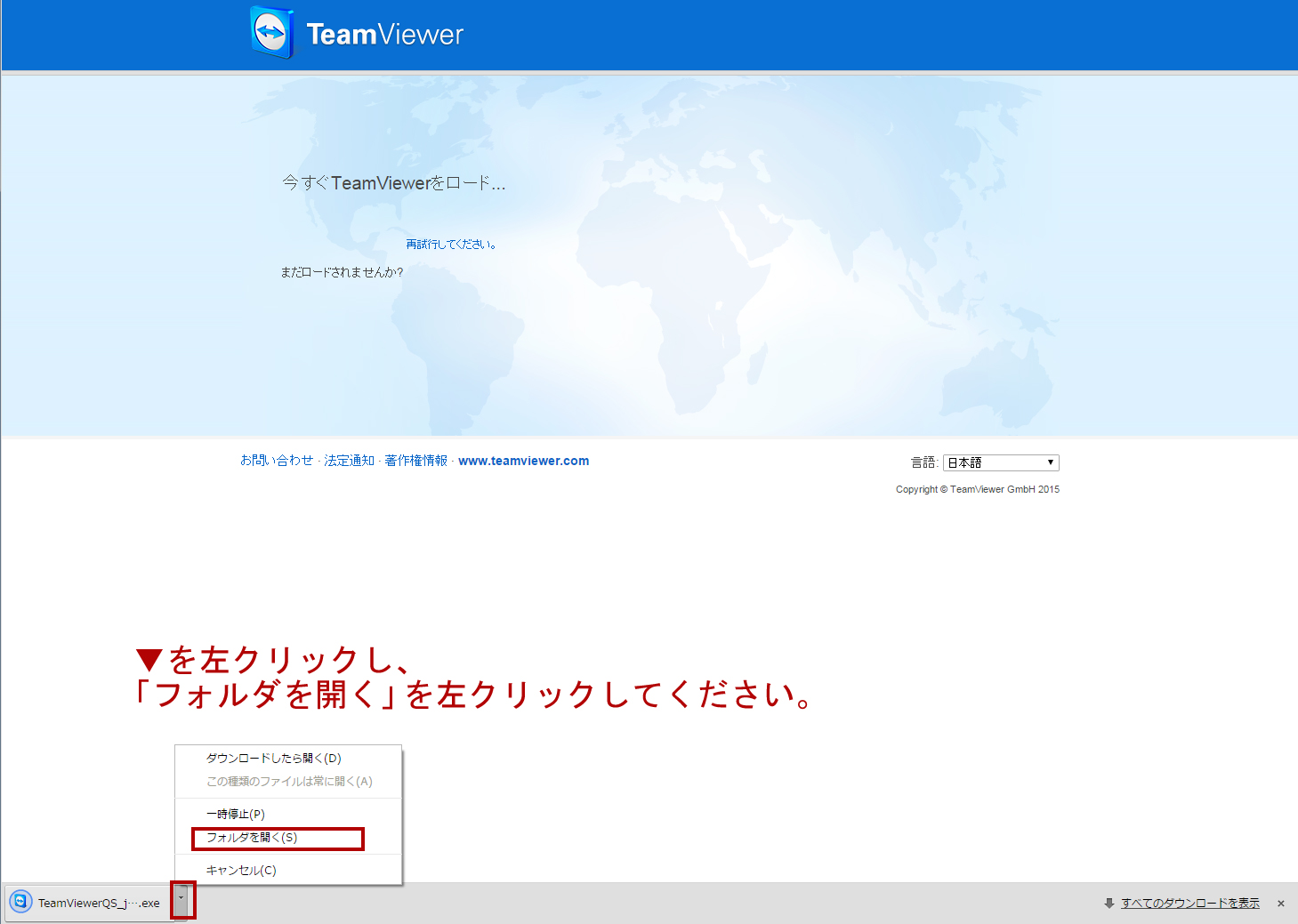Open the お問い合わせ contact link
This screenshot has height=924, width=1298.
pyautogui.click(x=277, y=461)
